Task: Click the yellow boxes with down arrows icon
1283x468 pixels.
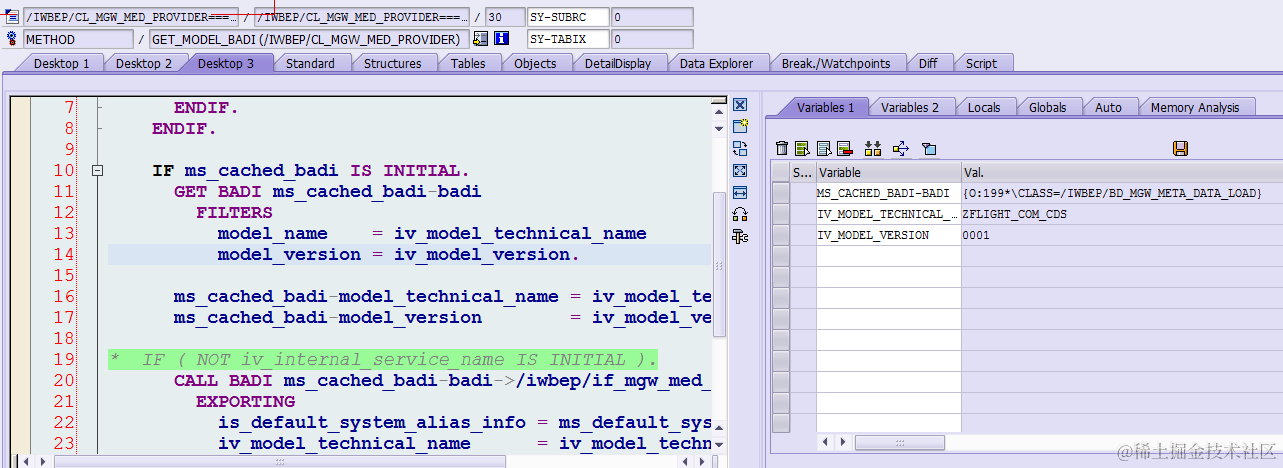Action: coord(873,148)
